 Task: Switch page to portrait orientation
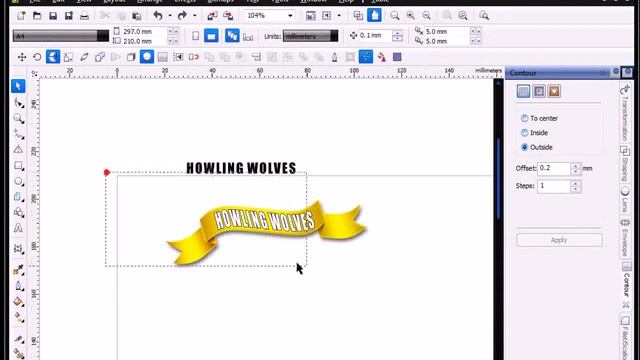[196, 36]
